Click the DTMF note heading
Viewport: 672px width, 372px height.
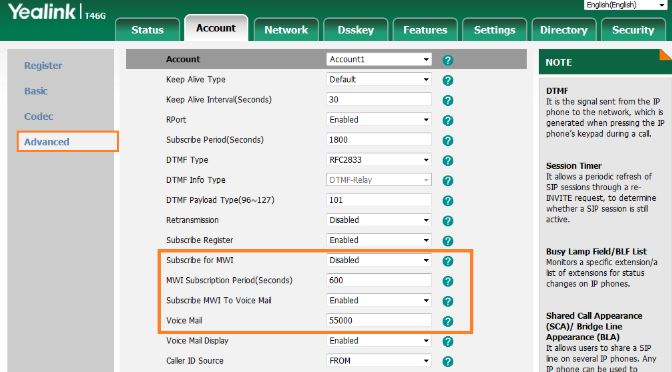[x=557, y=91]
